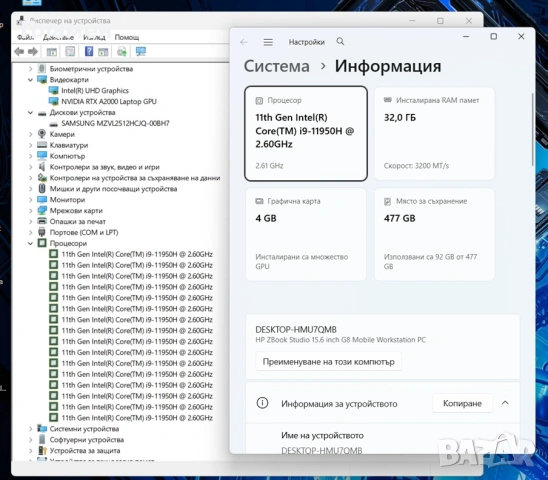Select SAMSUNG MZVL2512HCJQ-00BH7 disk
Screen dimensions: 548x480
115,123
